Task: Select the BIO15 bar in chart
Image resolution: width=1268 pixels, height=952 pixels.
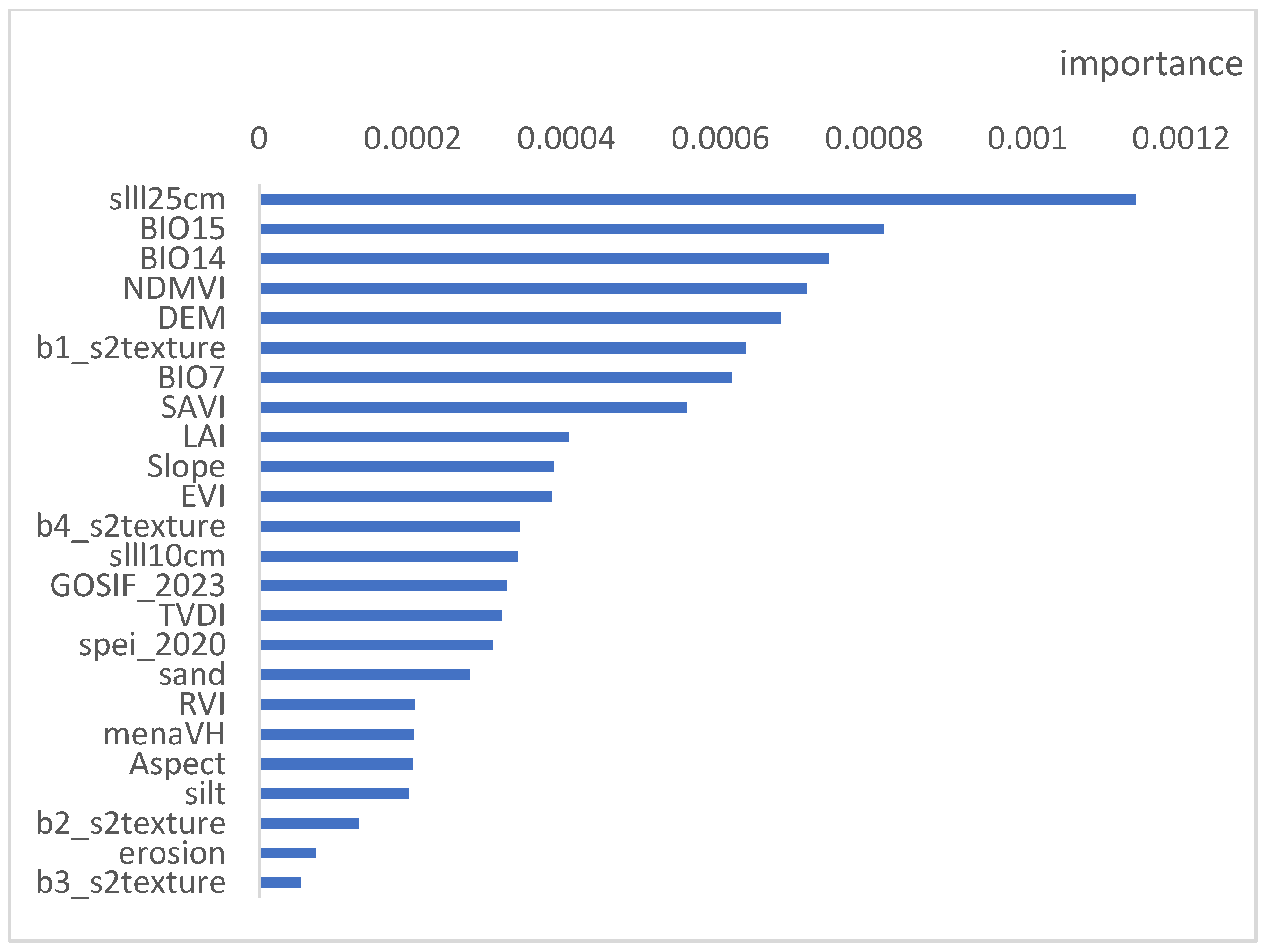Action: pos(571,229)
